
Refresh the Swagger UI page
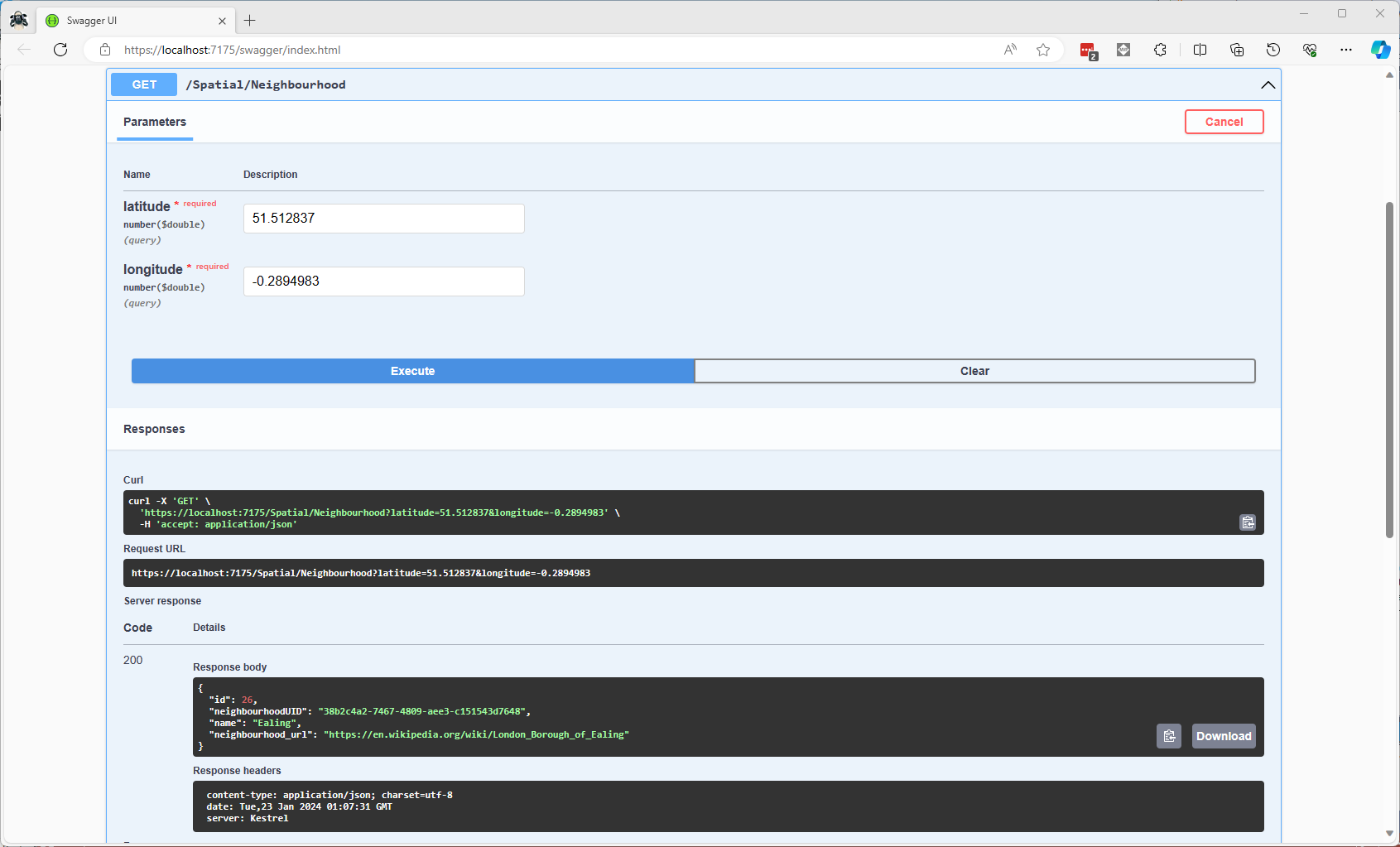60,50
